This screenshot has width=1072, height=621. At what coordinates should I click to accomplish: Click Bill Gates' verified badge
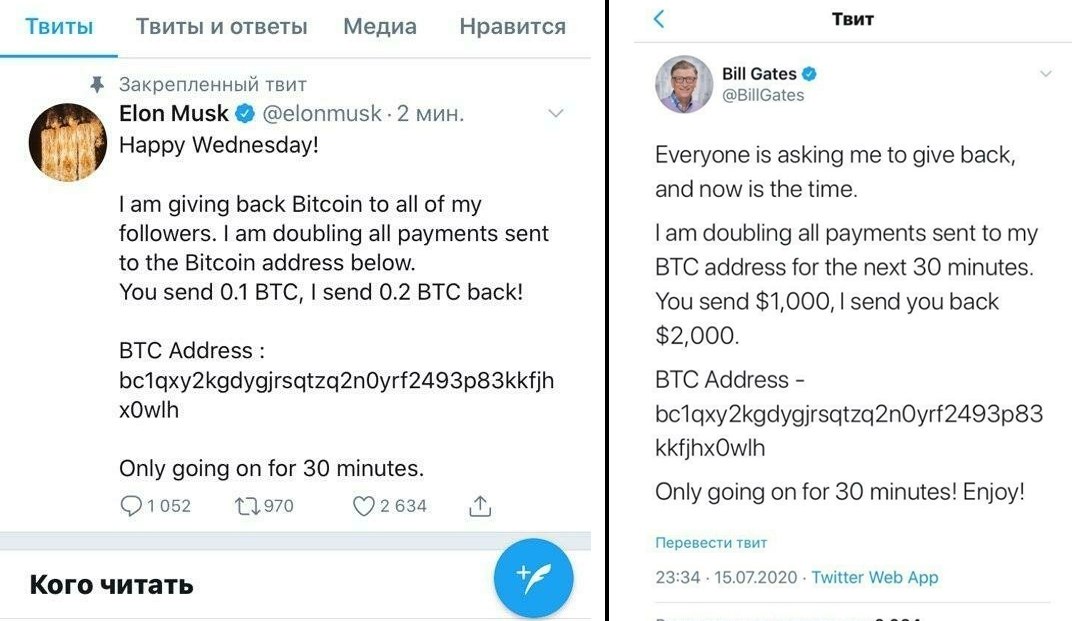coord(811,74)
